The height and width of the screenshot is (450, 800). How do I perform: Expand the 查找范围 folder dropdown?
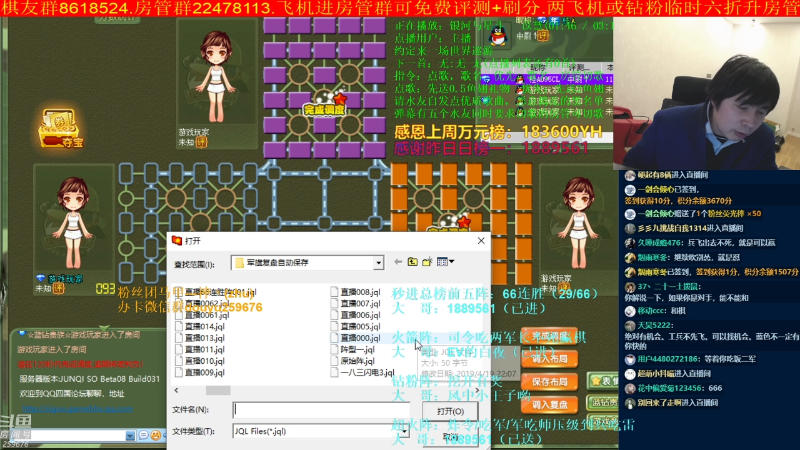[378, 263]
